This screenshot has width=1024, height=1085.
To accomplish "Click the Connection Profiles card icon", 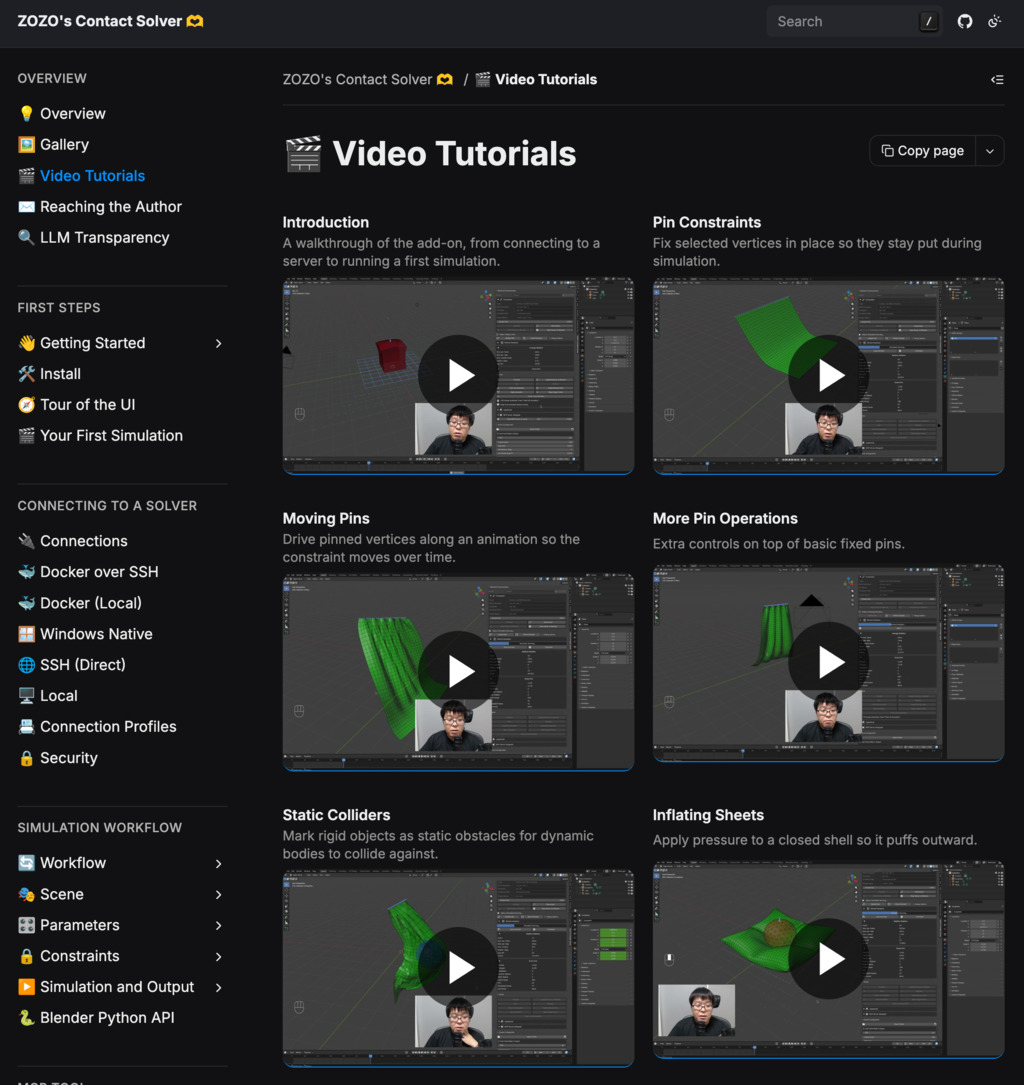I will pos(26,727).
